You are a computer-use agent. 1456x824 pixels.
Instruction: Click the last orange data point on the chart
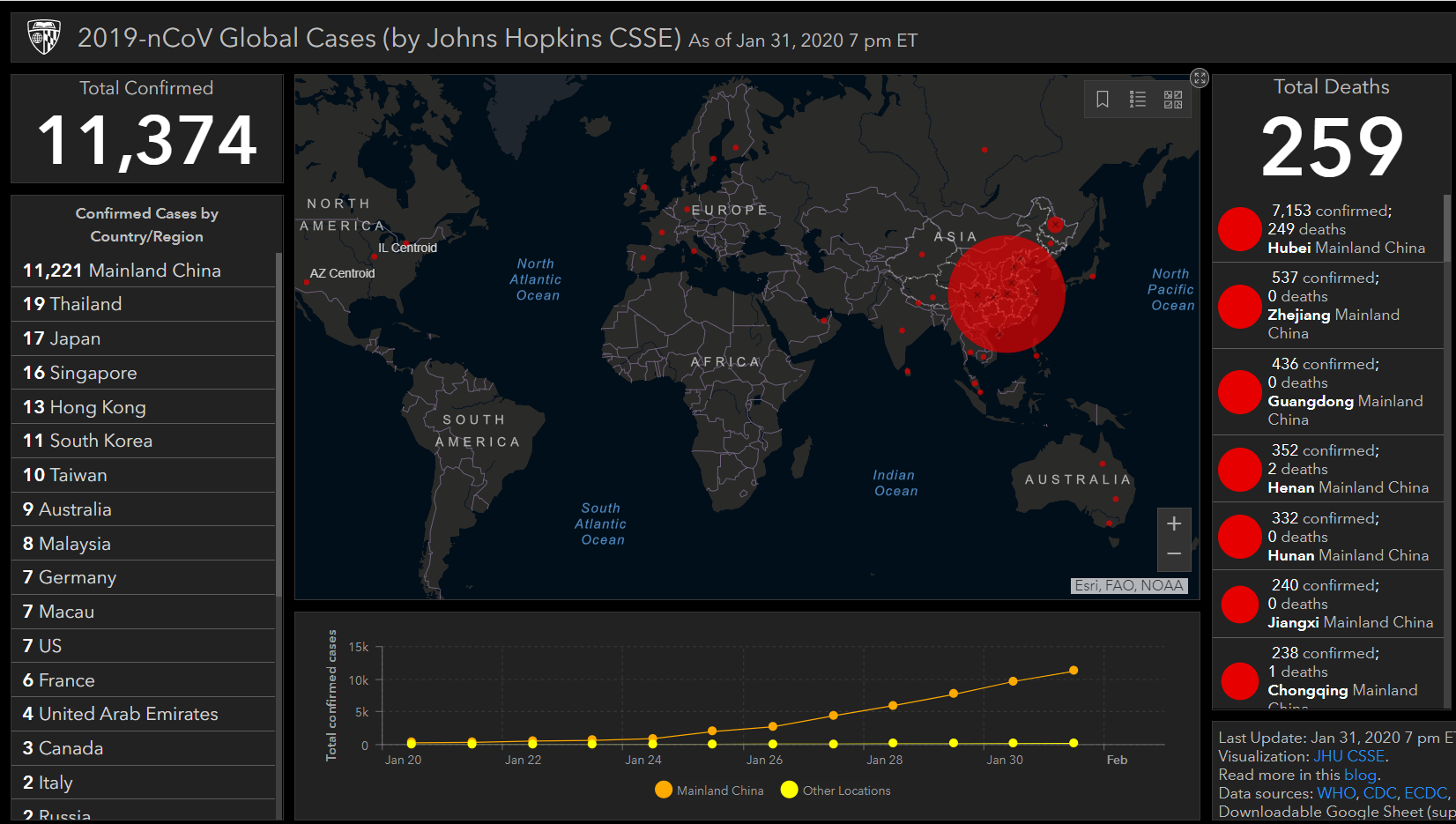[x=1073, y=671]
